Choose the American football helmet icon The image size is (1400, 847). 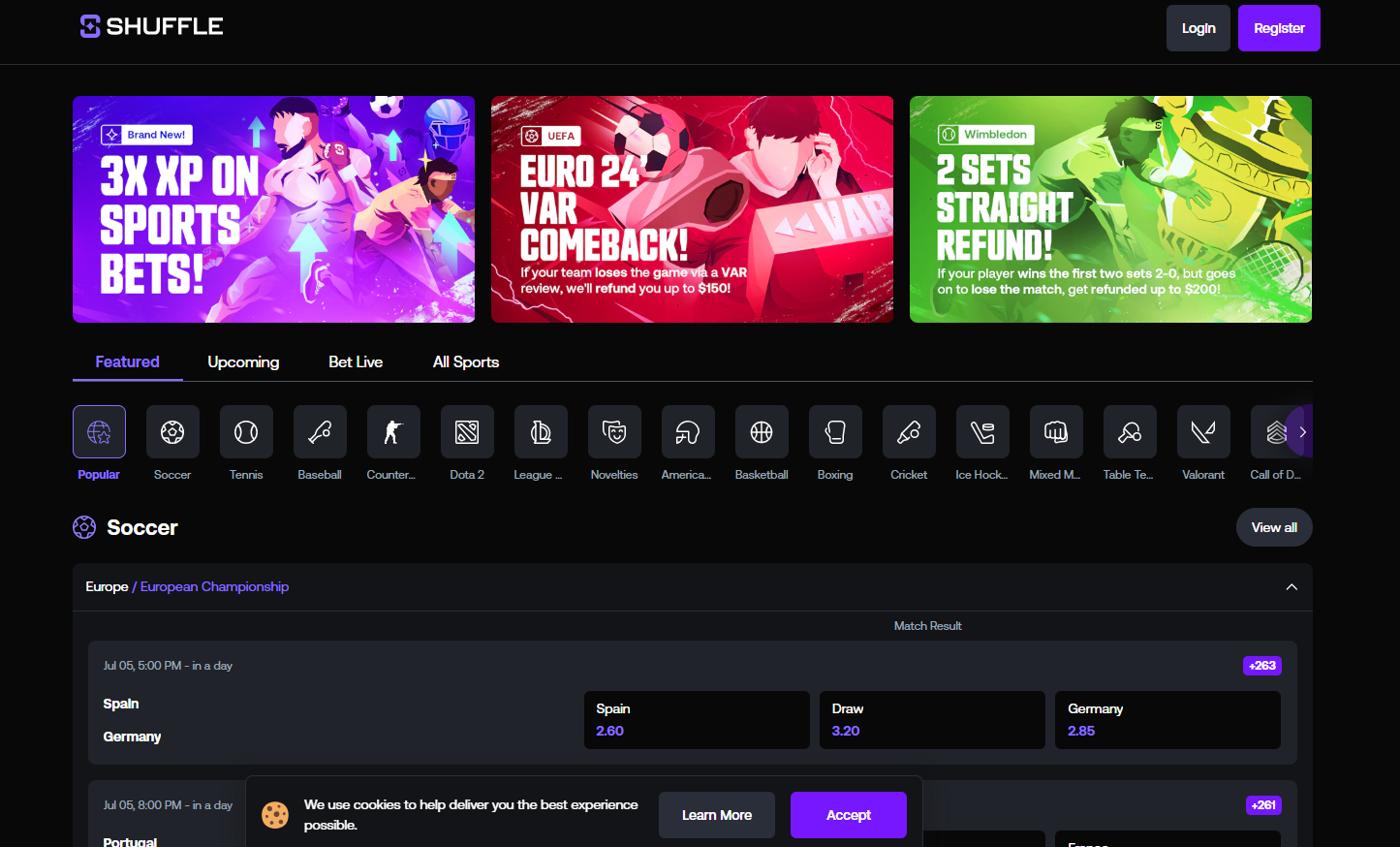coord(688,431)
